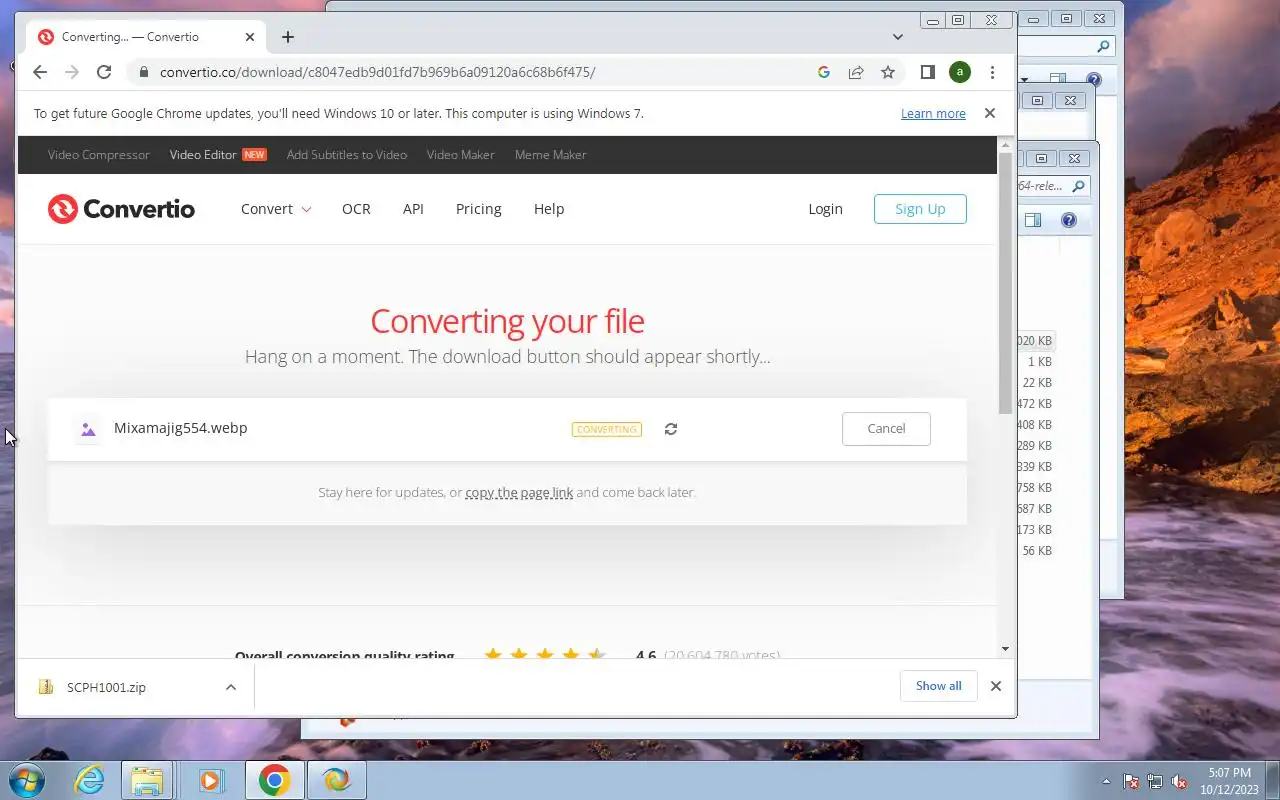Open Add Subtitles to Video link
Image resolution: width=1280 pixels, height=800 pixels.
point(347,155)
